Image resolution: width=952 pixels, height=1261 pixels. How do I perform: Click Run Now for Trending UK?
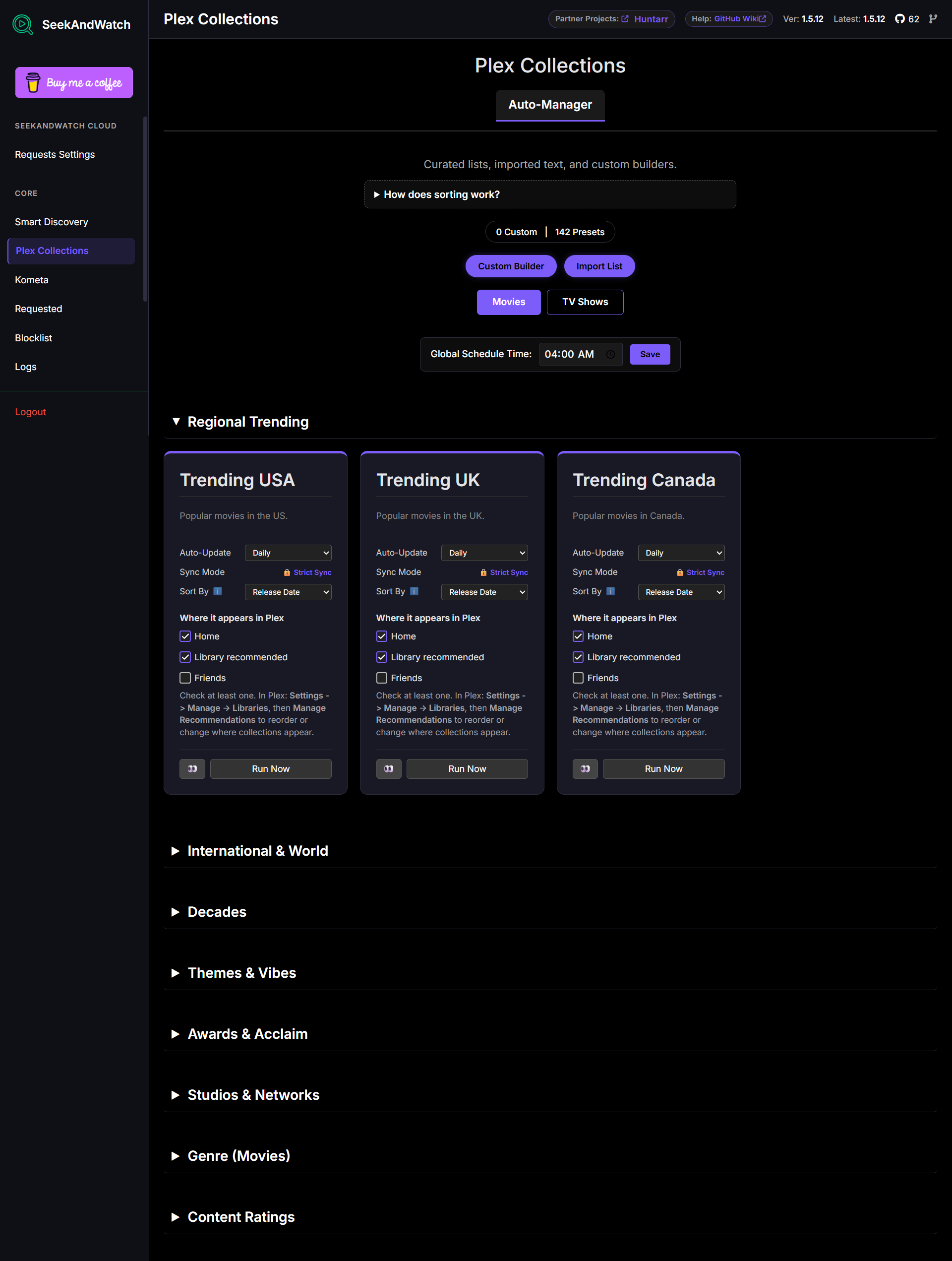467,768
